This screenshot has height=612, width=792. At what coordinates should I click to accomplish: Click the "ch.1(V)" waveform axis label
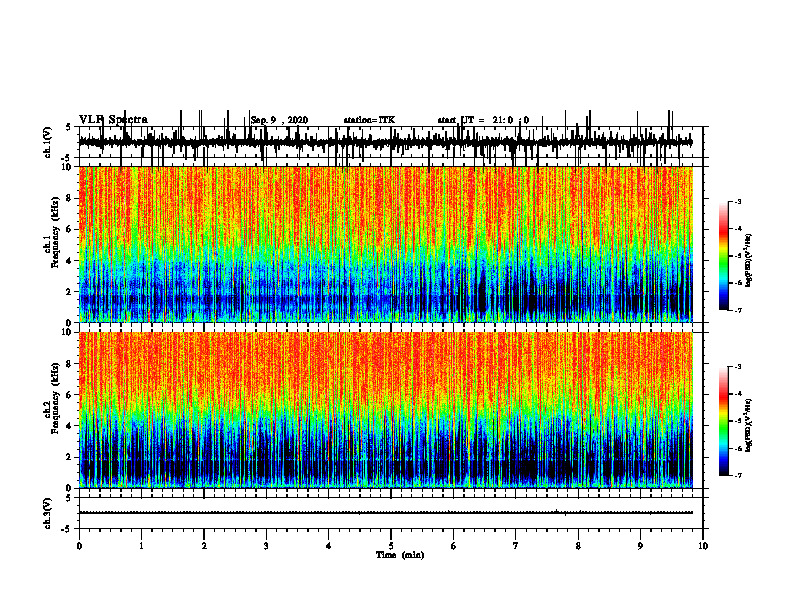click(48, 142)
